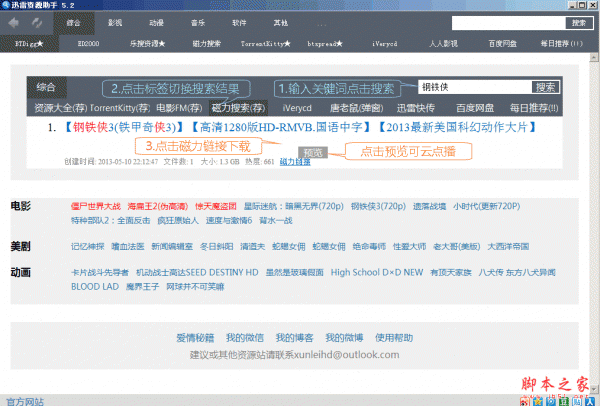Open the 嗜血法医 series link
Viewport: 600px width, 406px height.
(128, 246)
